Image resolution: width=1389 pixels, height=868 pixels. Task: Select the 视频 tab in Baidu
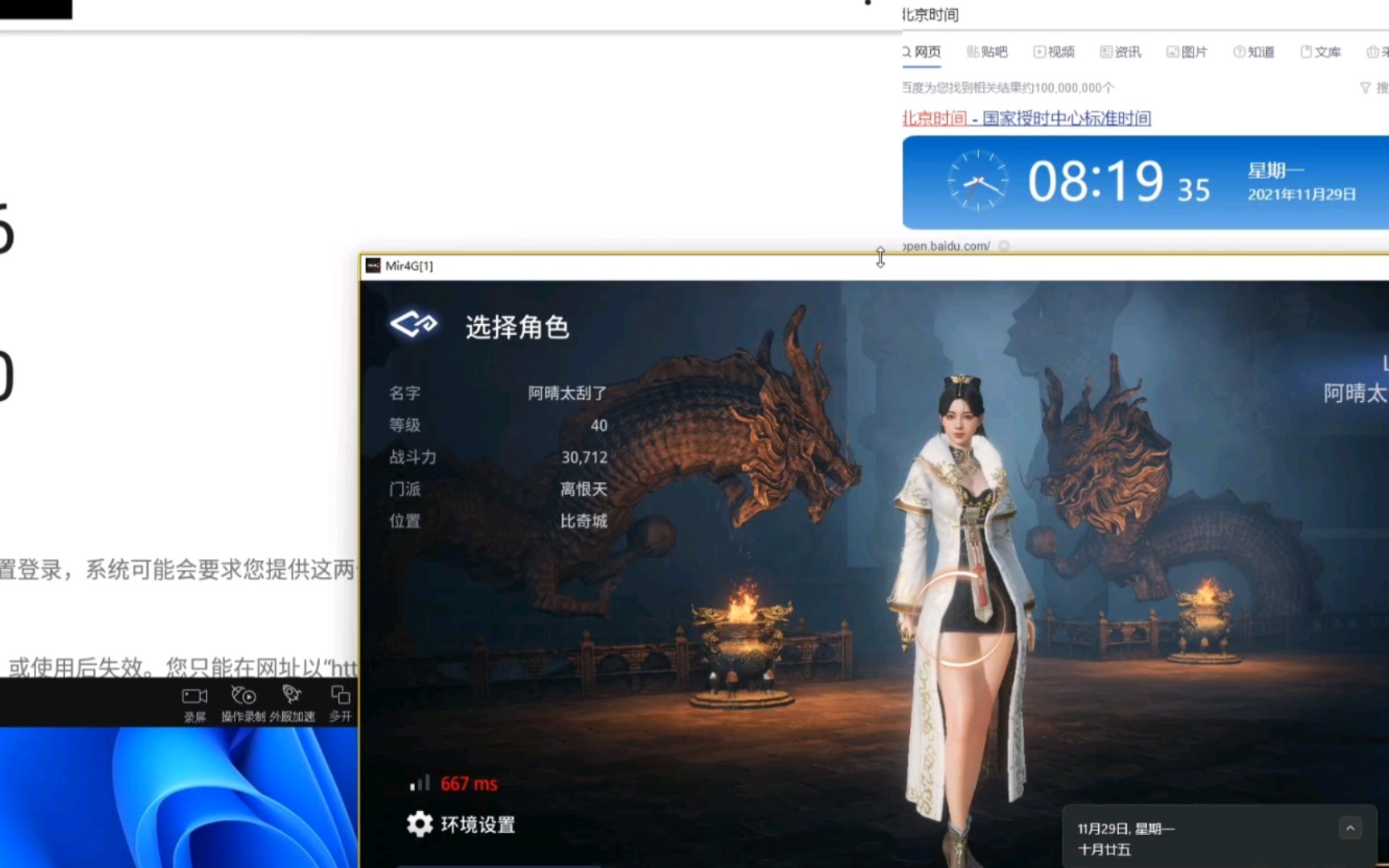[x=1054, y=51]
